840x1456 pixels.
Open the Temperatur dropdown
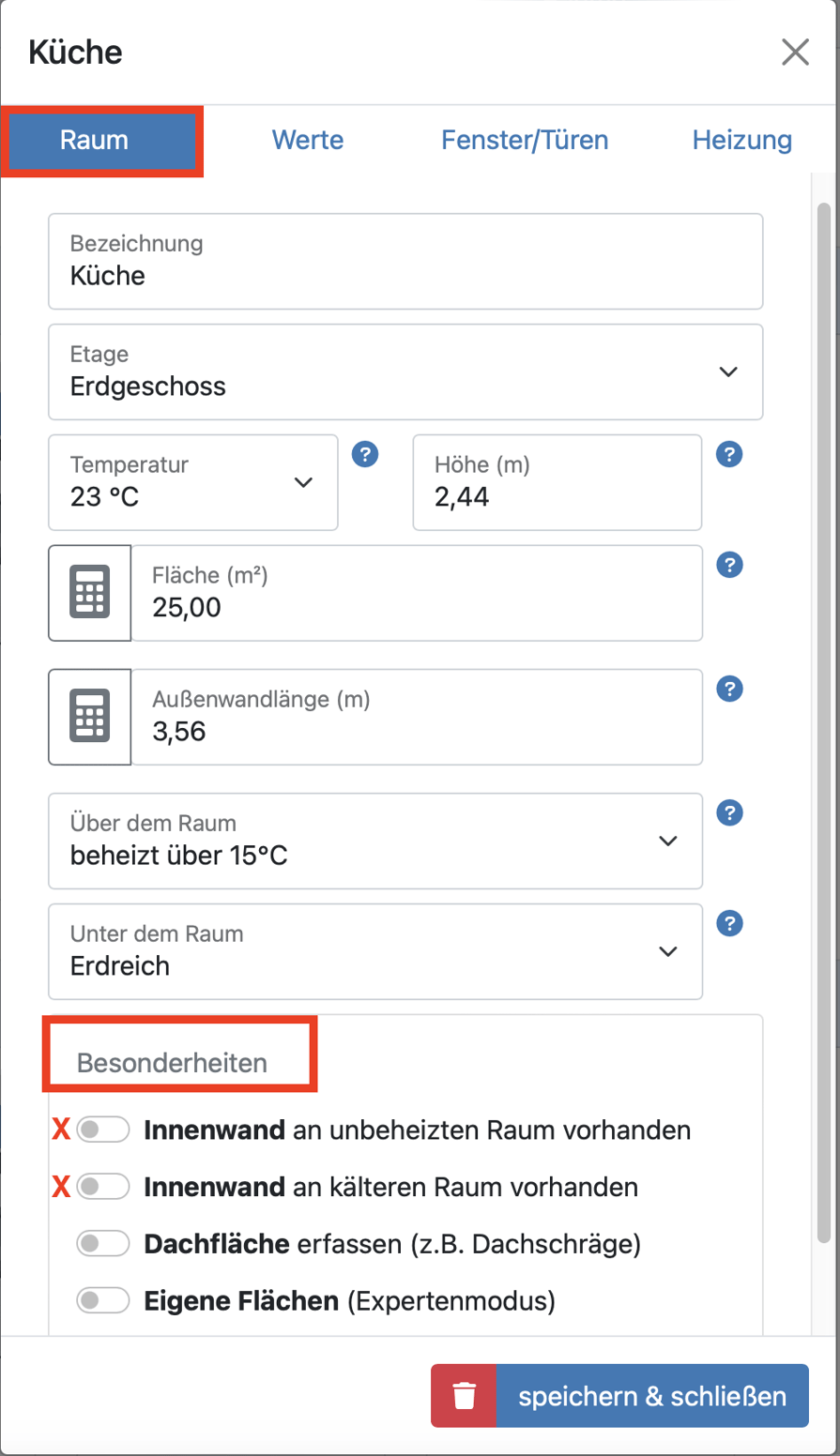(x=302, y=482)
